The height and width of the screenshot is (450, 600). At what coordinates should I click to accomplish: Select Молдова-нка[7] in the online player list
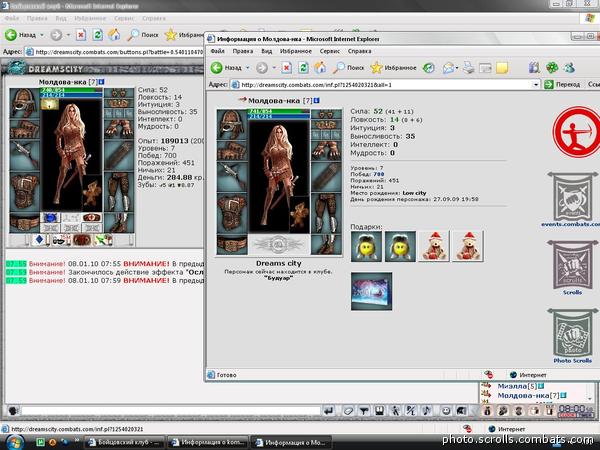pos(528,395)
